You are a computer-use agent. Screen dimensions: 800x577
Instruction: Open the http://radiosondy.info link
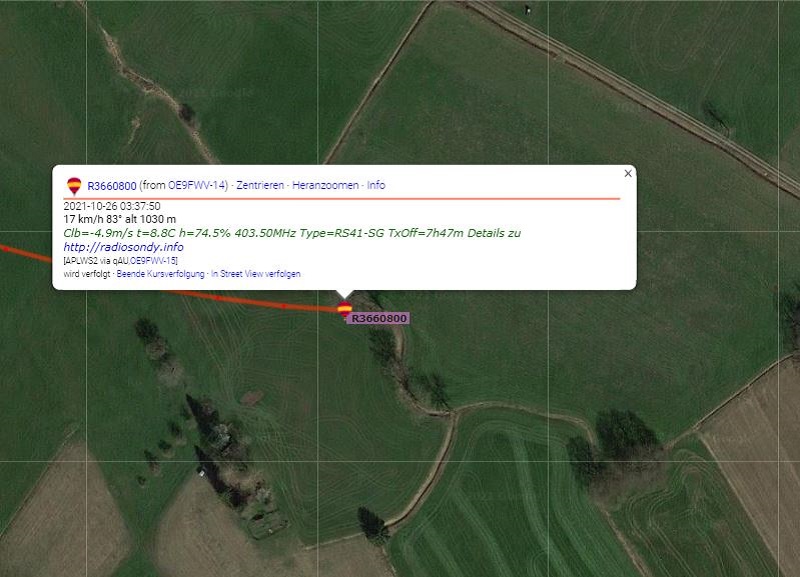point(123,247)
